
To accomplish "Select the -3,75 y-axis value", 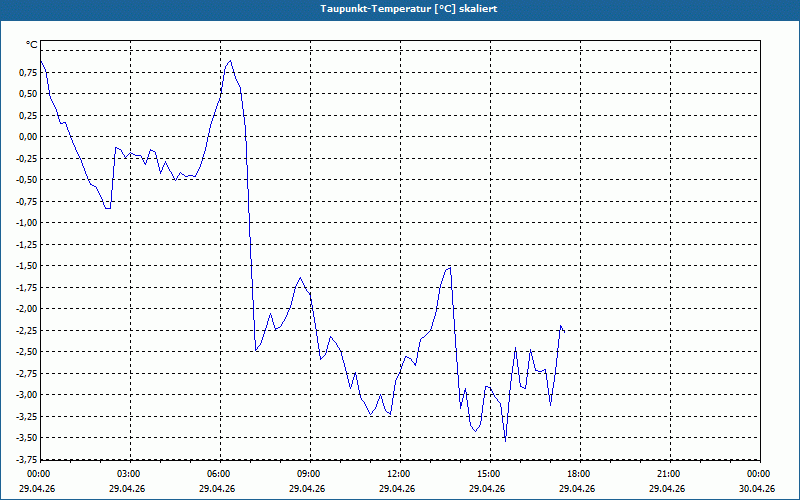I will click(x=27, y=459).
